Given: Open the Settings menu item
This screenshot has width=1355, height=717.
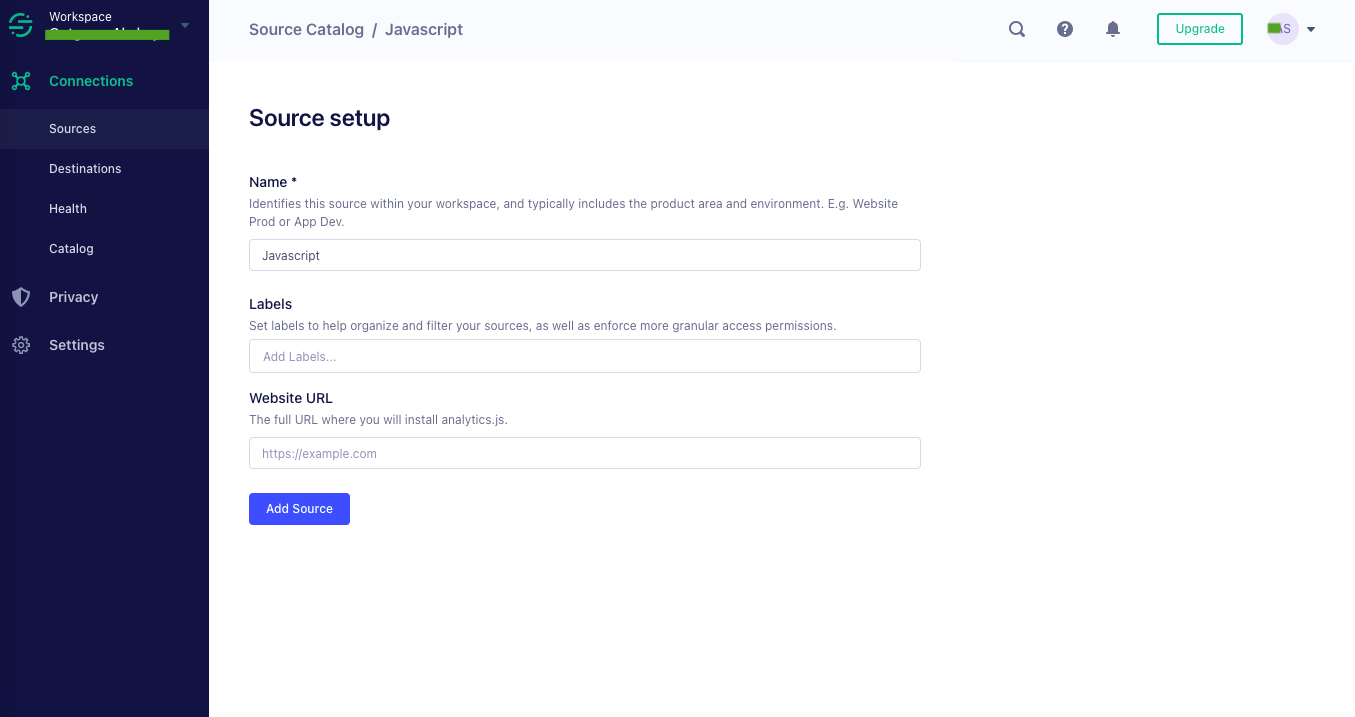Looking at the screenshot, I should point(77,345).
